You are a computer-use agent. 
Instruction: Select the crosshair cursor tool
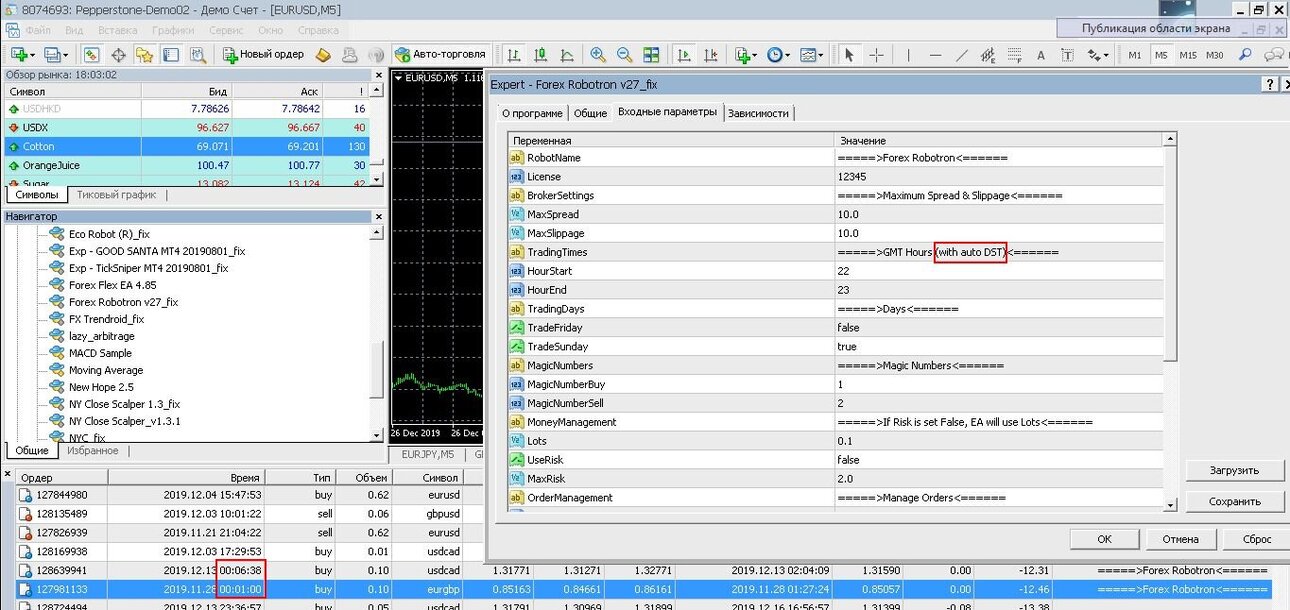point(876,55)
